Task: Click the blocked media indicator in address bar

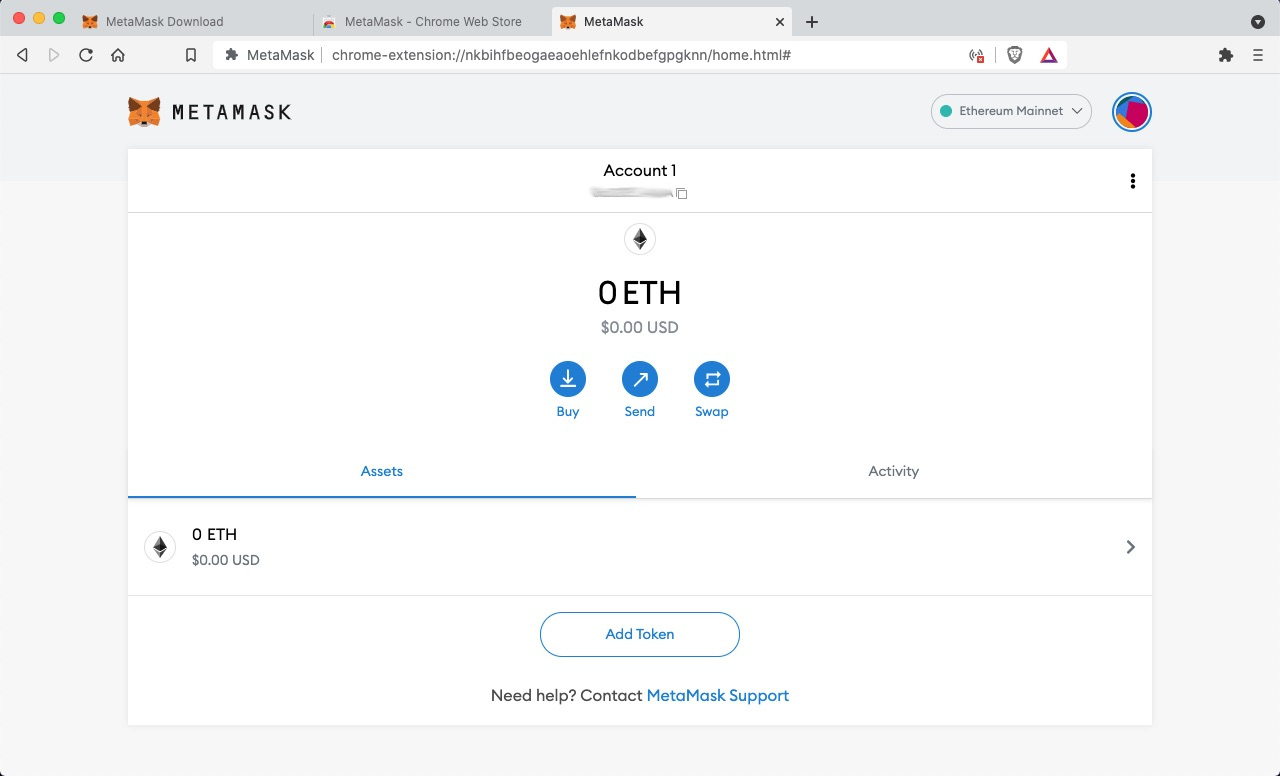Action: [x=977, y=55]
